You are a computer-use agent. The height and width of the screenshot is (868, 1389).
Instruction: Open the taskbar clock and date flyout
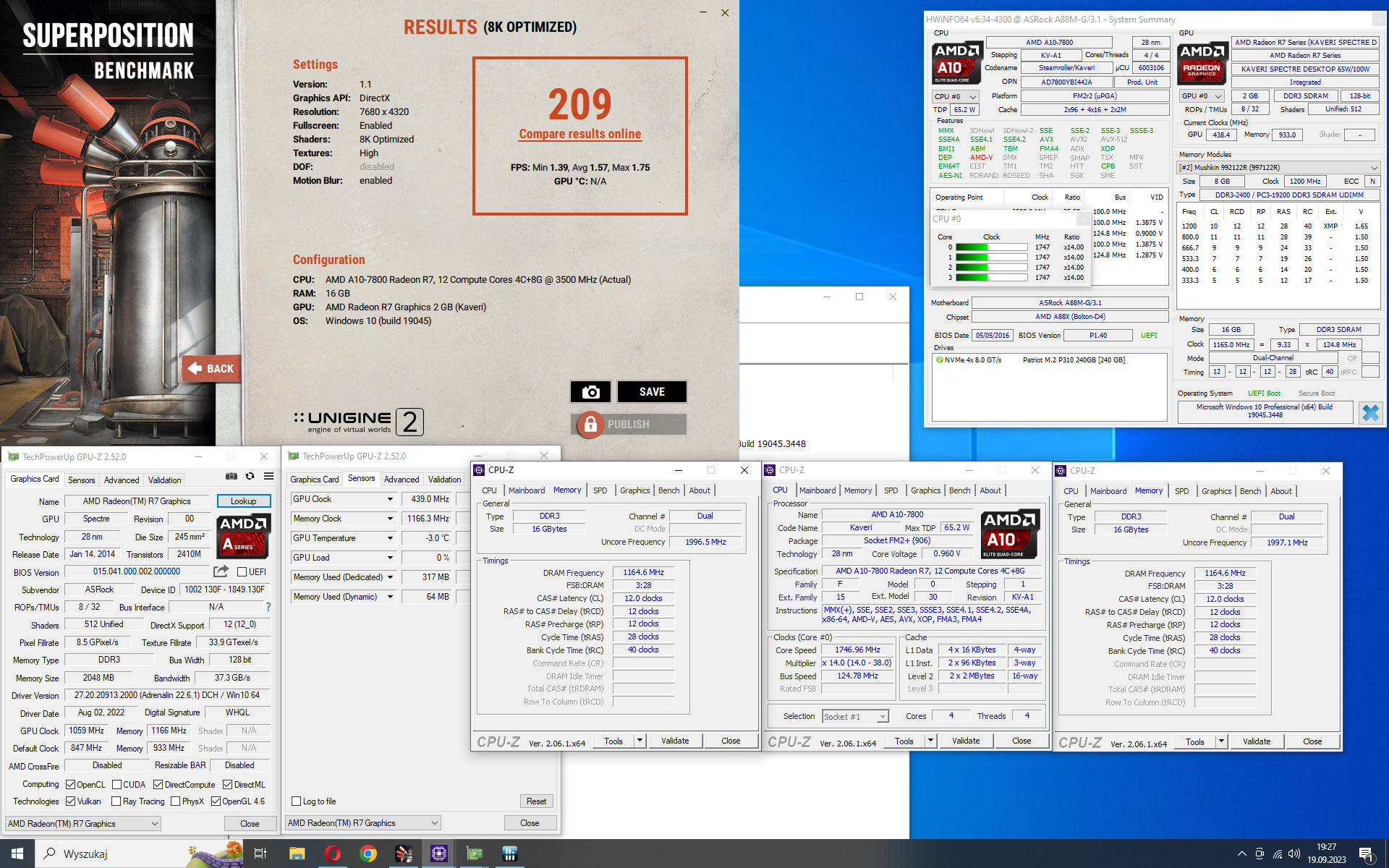tap(1326, 854)
